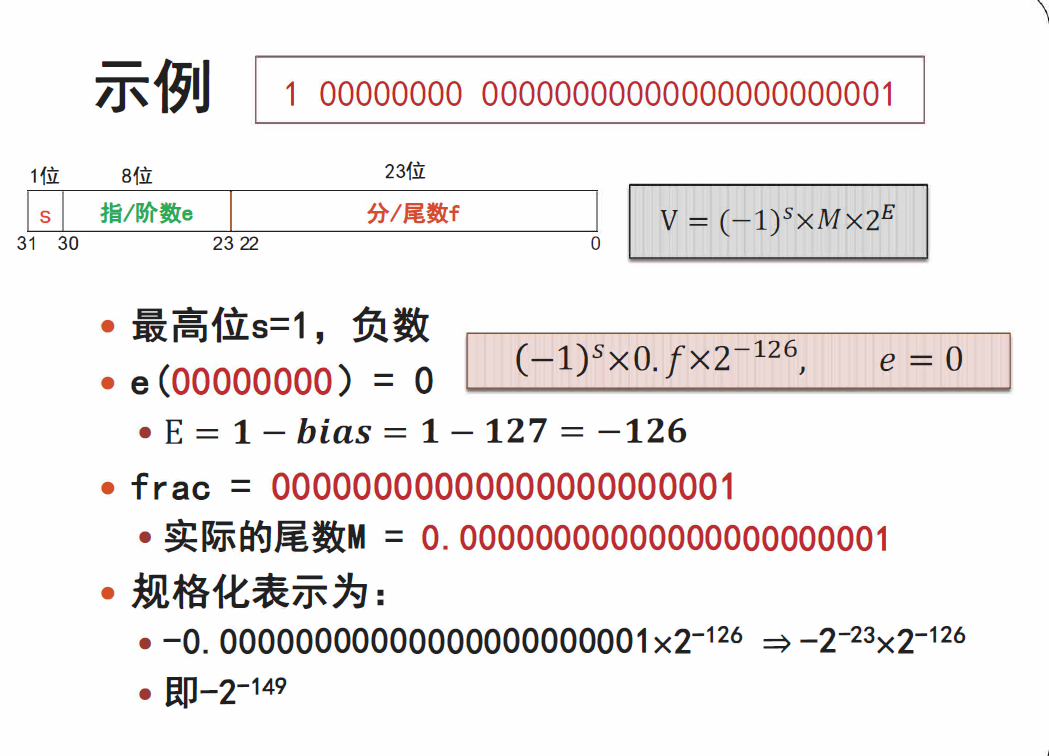The width and height of the screenshot is (1049, 756).
Task: Click the final result 即−2⁻¹⁴⁹
Action: (225, 691)
